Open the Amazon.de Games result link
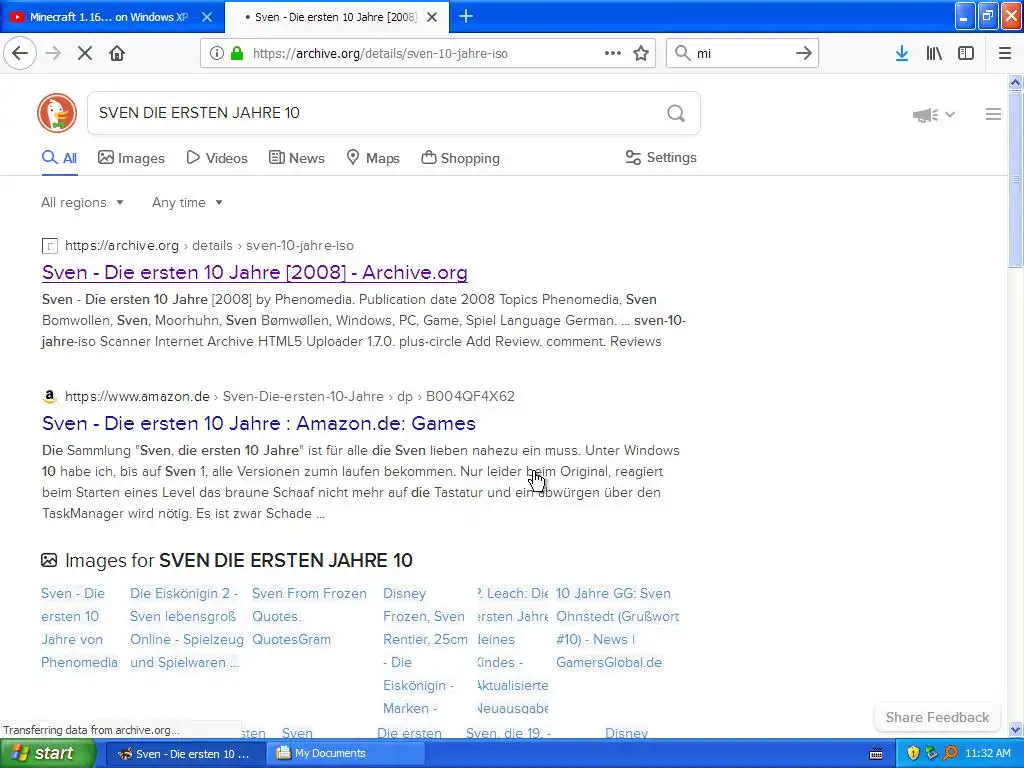 coord(259,423)
